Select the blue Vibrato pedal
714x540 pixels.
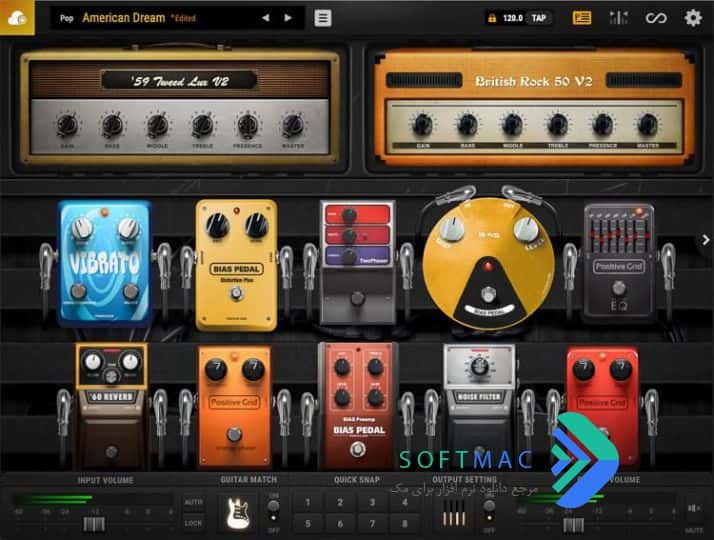(105, 263)
